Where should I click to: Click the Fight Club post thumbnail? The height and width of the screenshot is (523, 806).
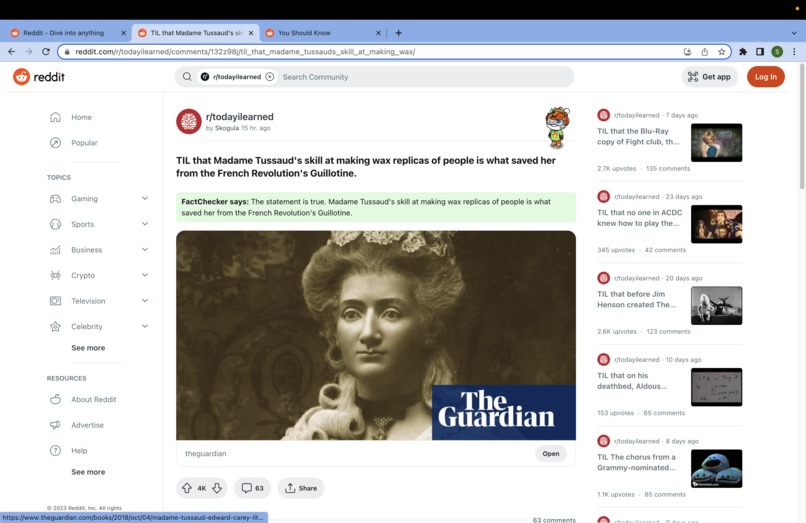point(716,142)
